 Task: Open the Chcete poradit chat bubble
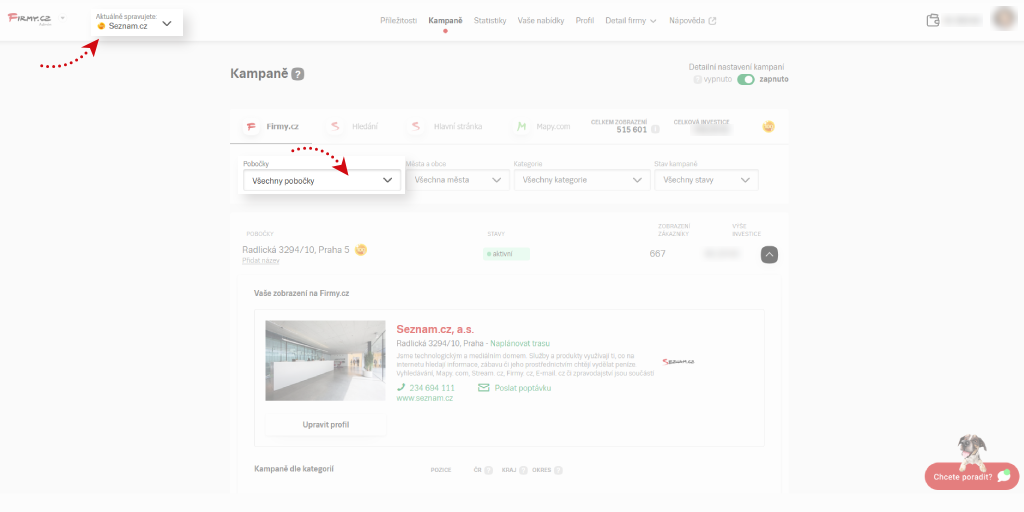968,476
